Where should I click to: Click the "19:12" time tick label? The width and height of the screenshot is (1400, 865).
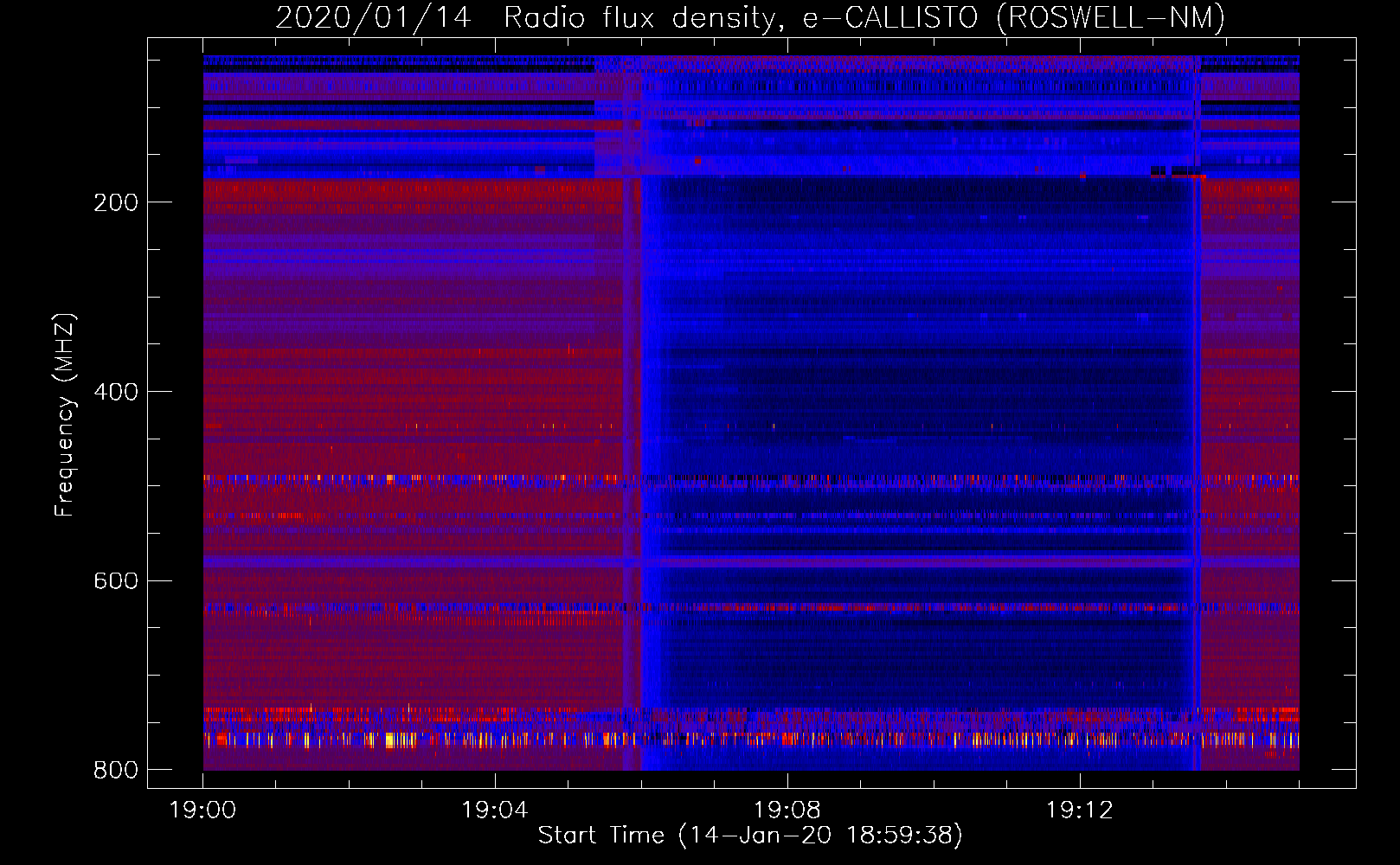[x=1079, y=811]
